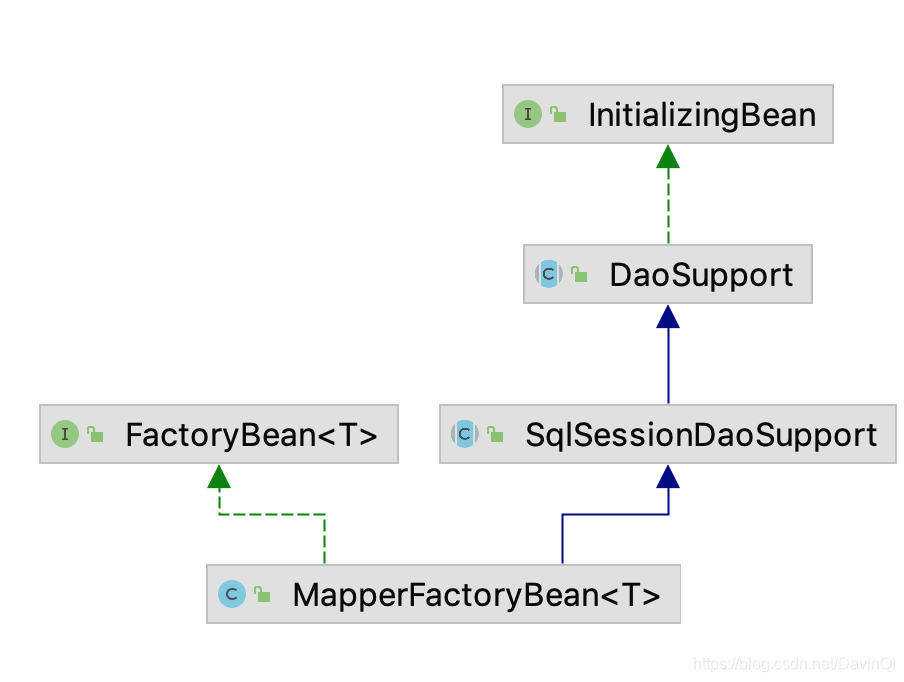904x682 pixels.
Task: Click the MapperFactoryBean<T> class icon
Action: (x=232, y=594)
